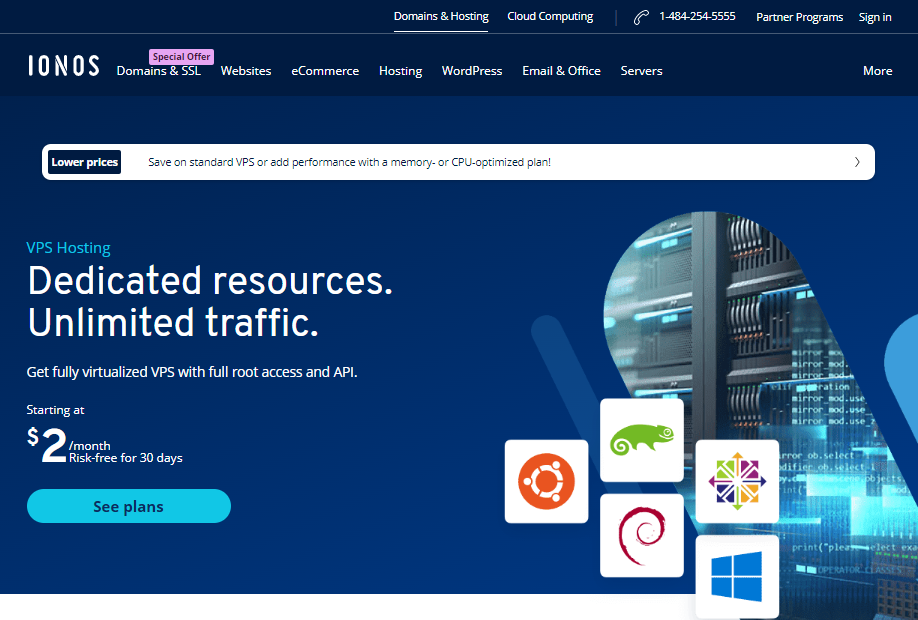
Task: Click the Windows logo tile
Action: click(737, 576)
